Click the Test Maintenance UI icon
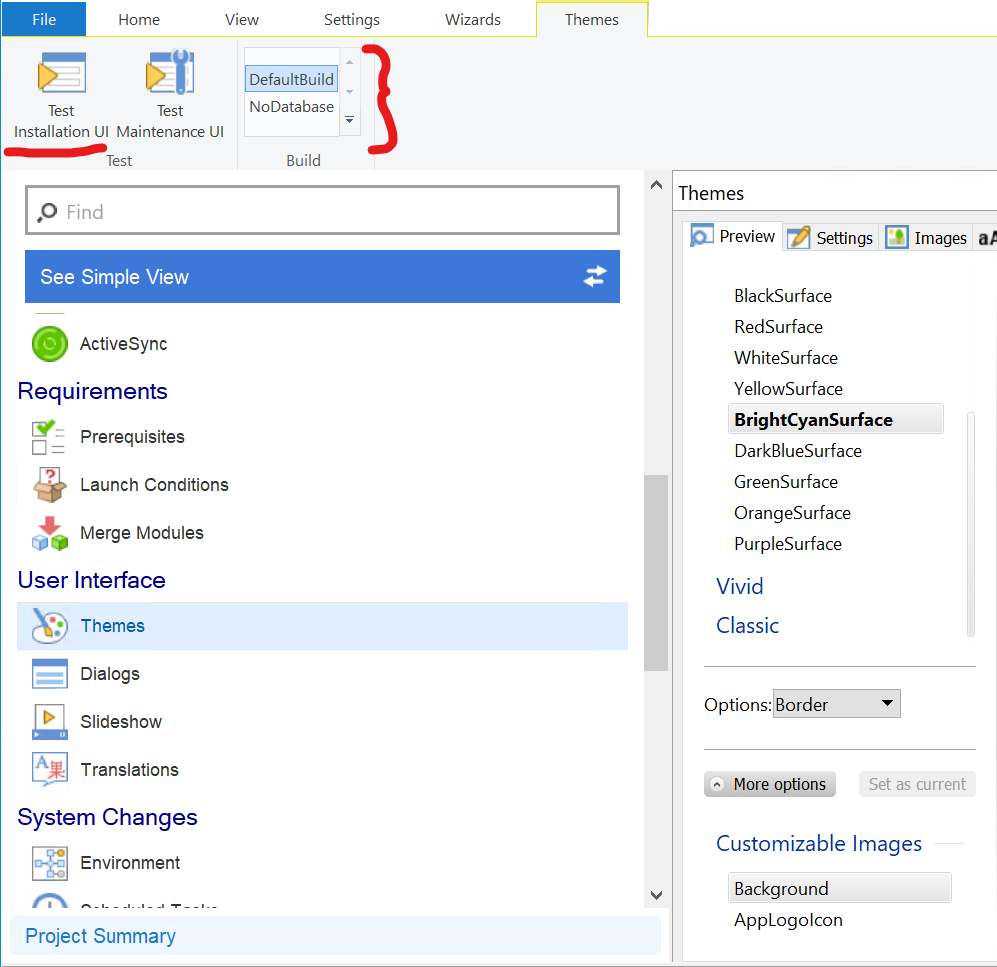The width and height of the screenshot is (997, 967). [x=170, y=75]
